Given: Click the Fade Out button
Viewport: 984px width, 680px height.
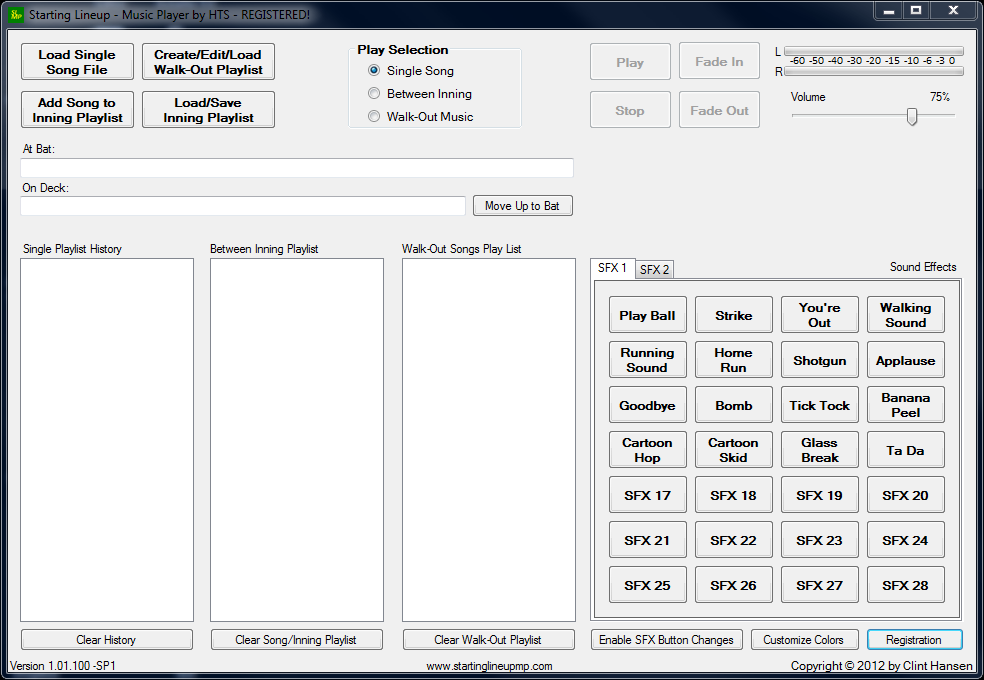Looking at the screenshot, I should click(719, 110).
